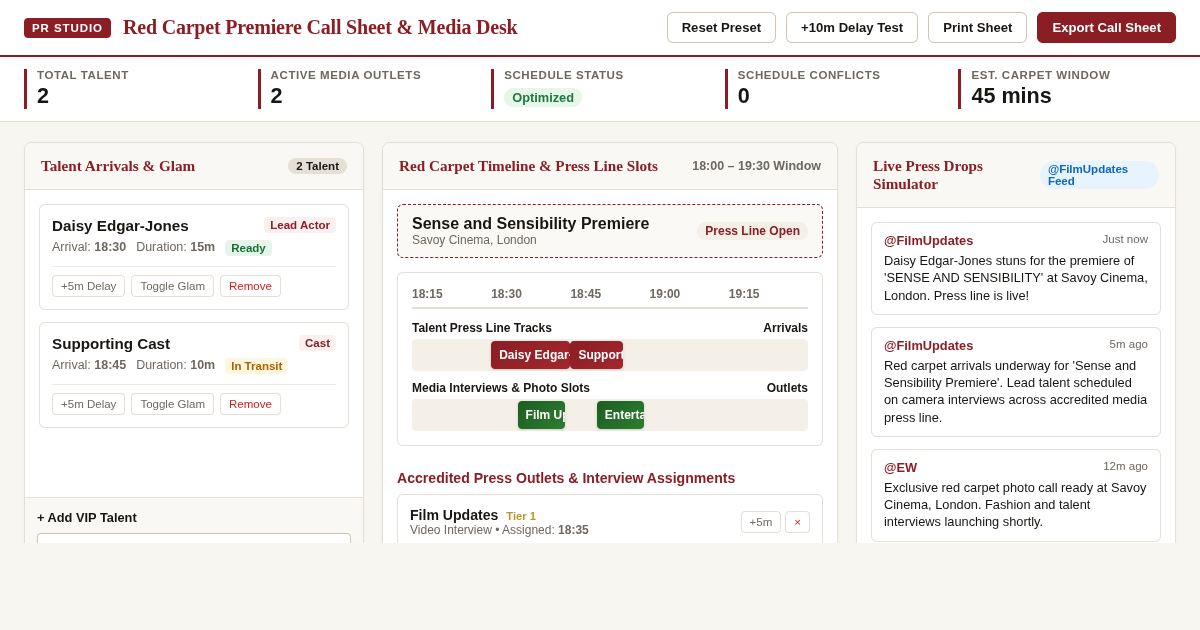Viewport: 1200px width, 630px height.
Task: Toggle Glam for Supporting Cast
Action: (172, 404)
